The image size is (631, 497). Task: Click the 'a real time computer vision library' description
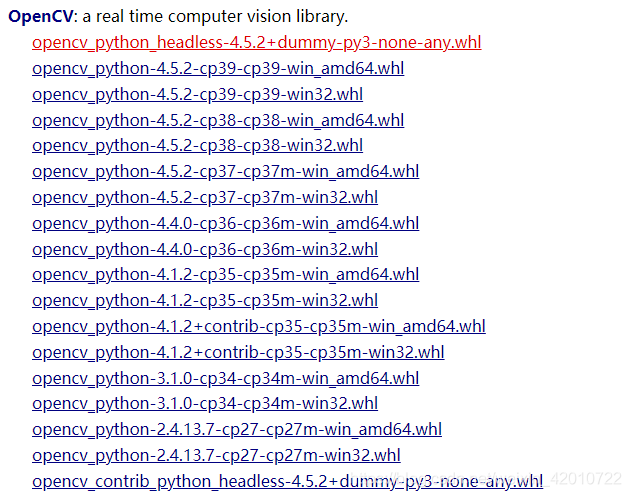(x=215, y=17)
